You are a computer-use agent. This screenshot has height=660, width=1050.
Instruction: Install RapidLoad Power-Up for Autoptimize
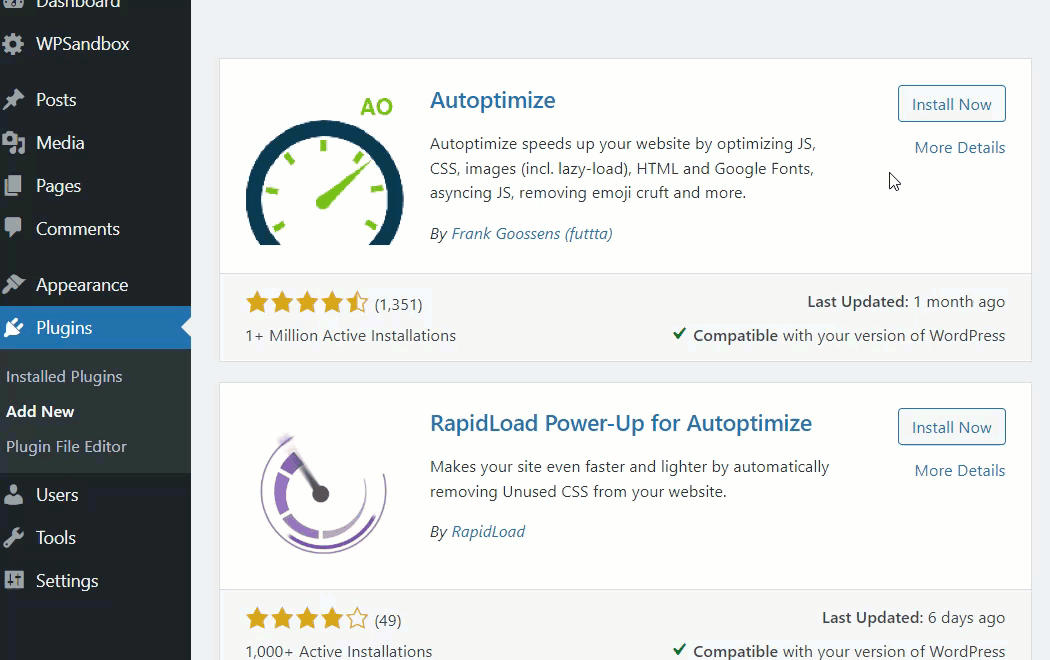(952, 427)
